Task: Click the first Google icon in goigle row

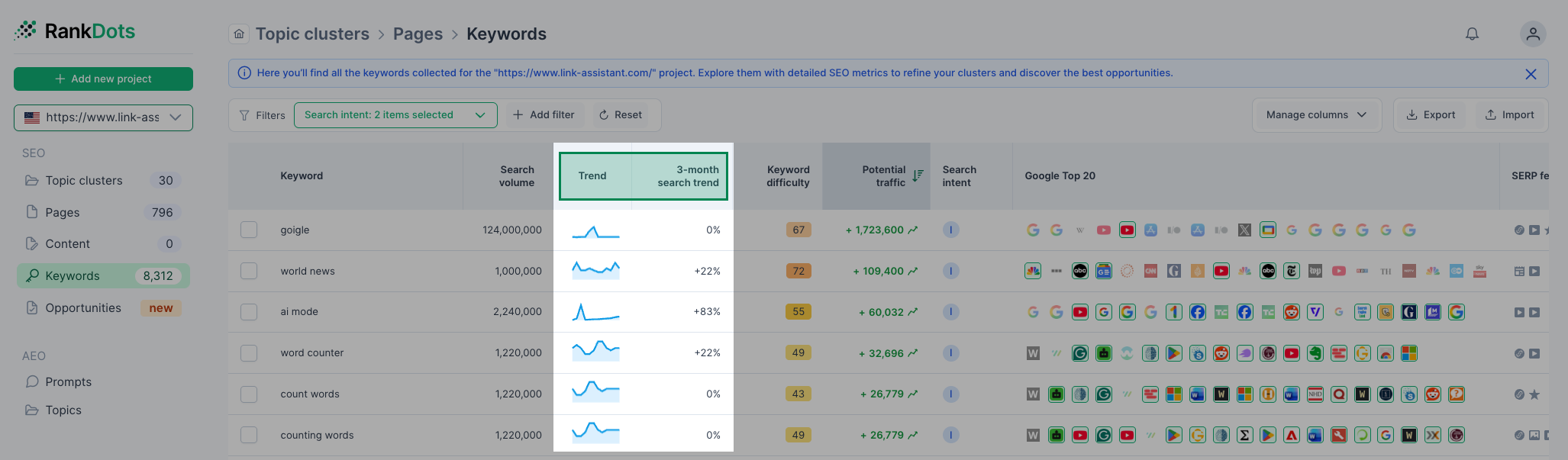Action: point(1033,230)
